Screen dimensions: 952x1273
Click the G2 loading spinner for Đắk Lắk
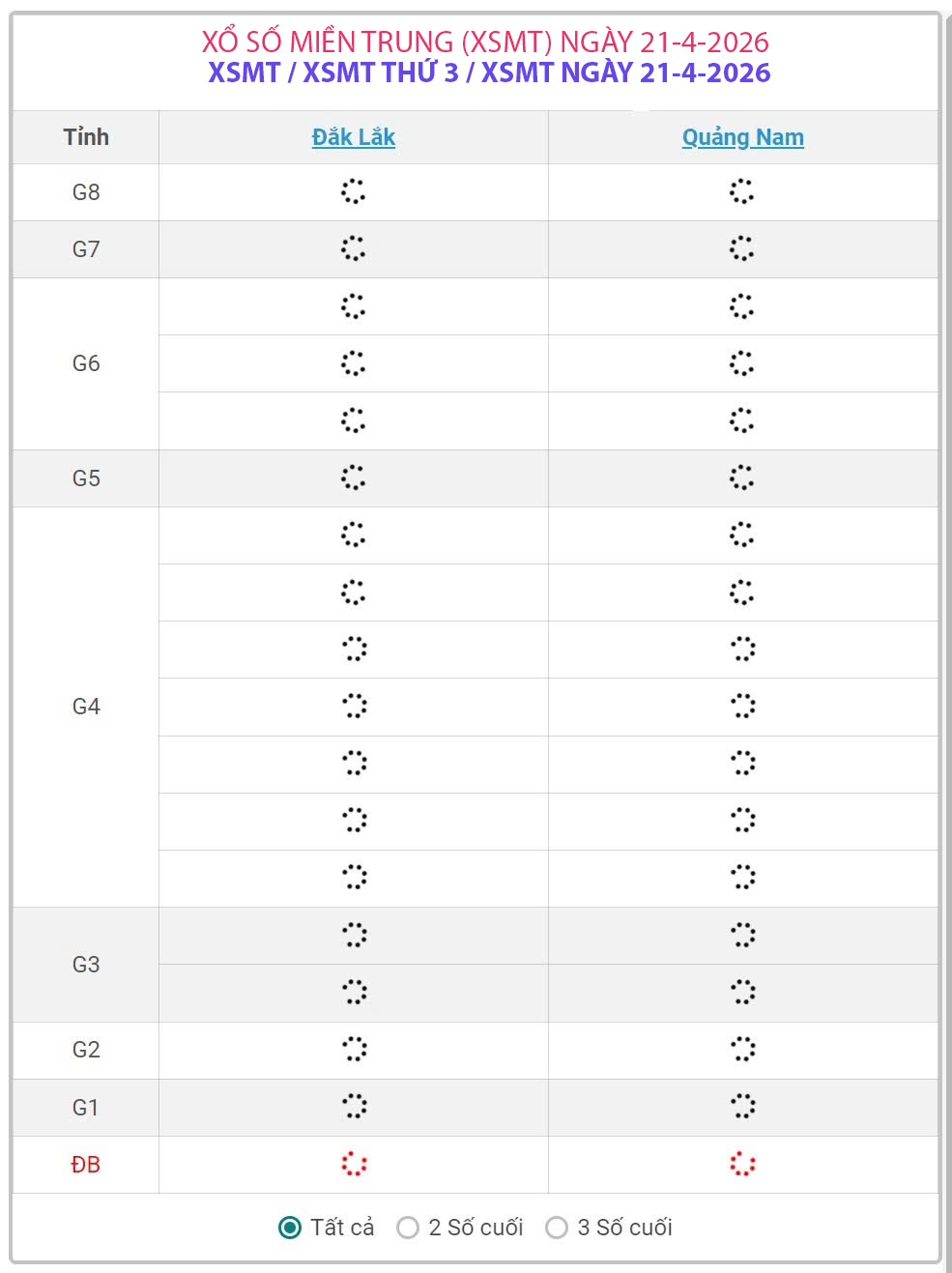pos(355,1049)
